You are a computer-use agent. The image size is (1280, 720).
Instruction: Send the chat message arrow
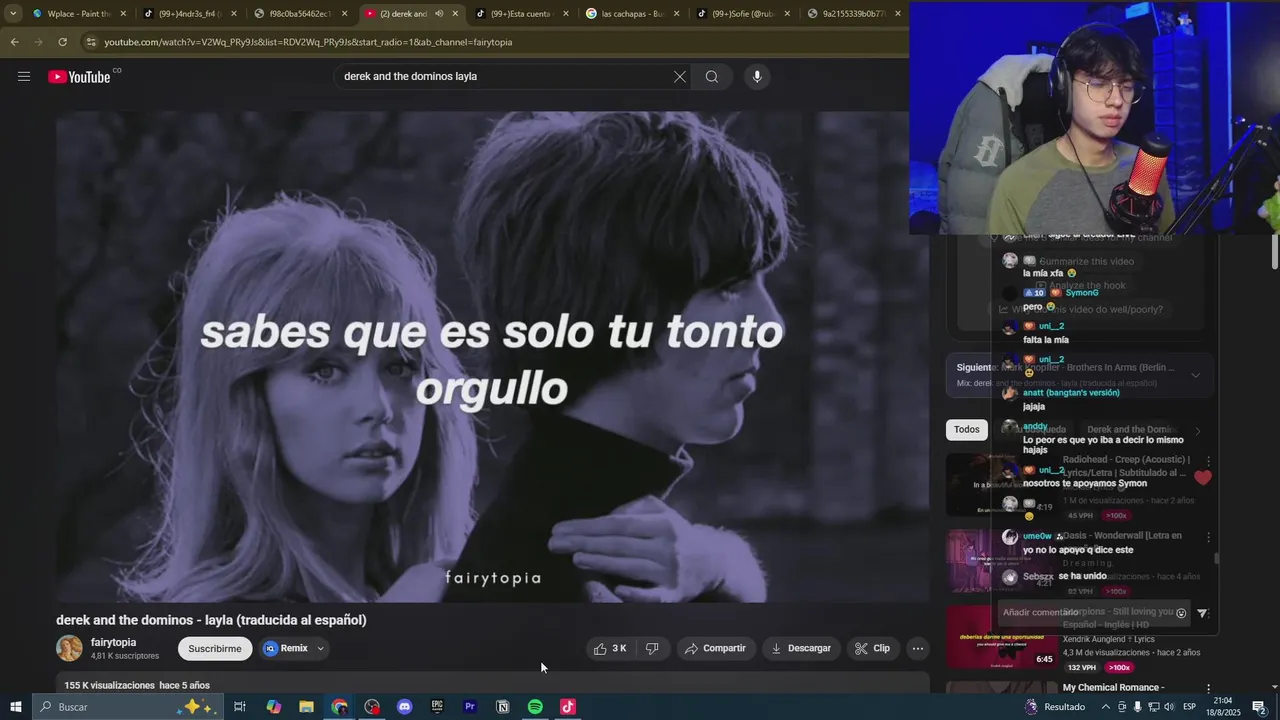1202,613
